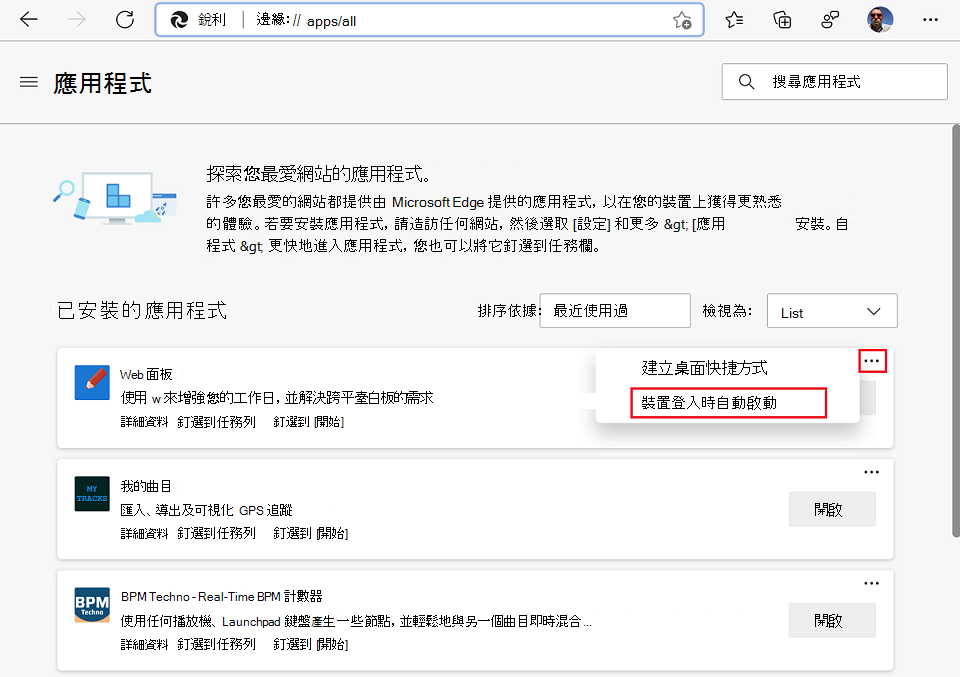Add this page to favorites using the star-plus icon
Image resolution: width=960 pixels, height=677 pixels.
(x=682, y=20)
